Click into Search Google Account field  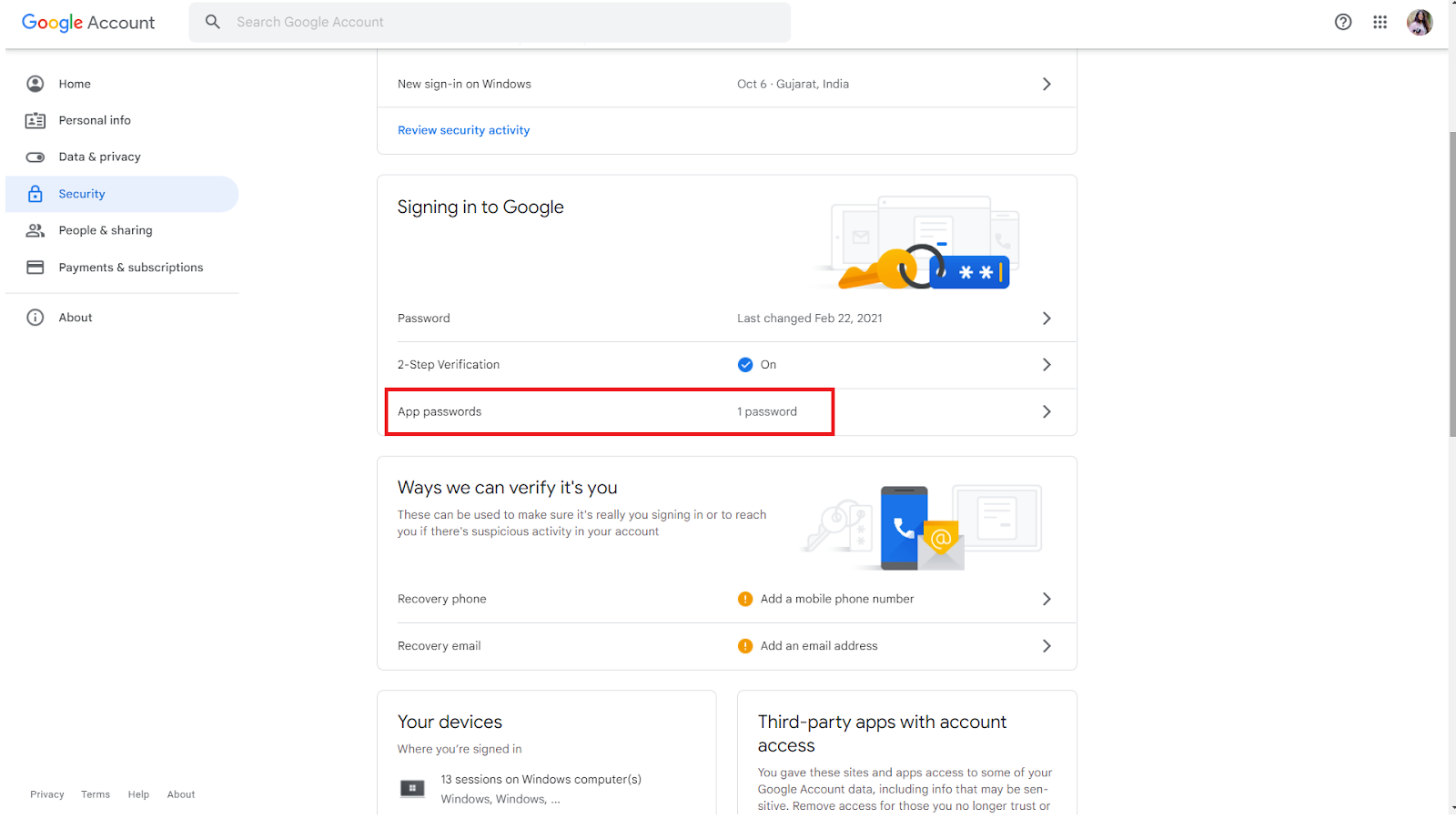tap(490, 22)
